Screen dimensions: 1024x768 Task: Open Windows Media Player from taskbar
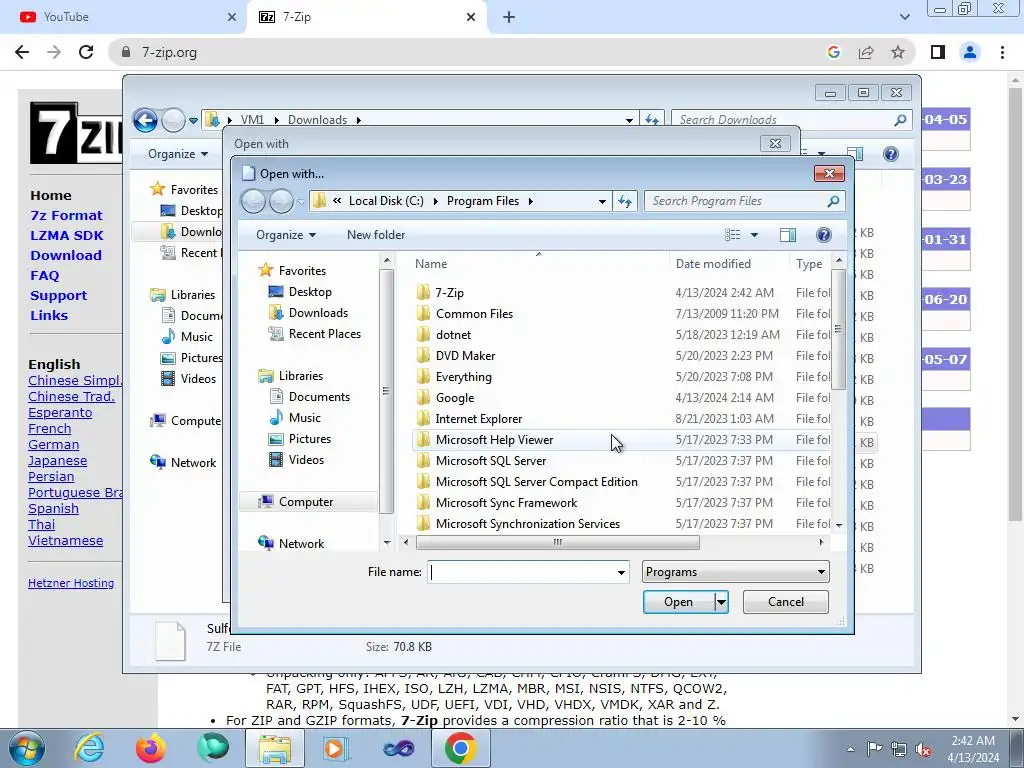337,748
